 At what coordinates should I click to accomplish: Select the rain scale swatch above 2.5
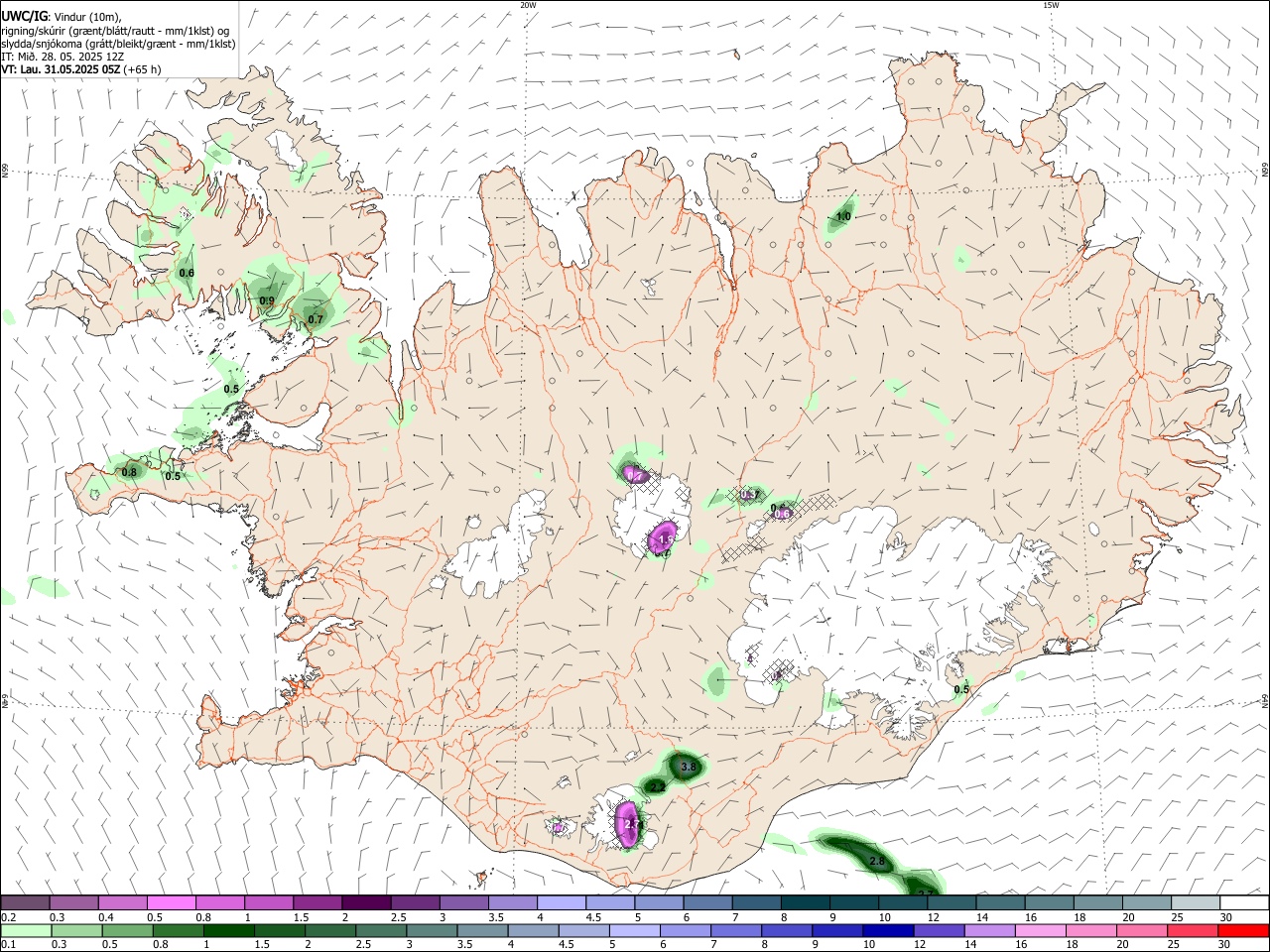(381, 930)
